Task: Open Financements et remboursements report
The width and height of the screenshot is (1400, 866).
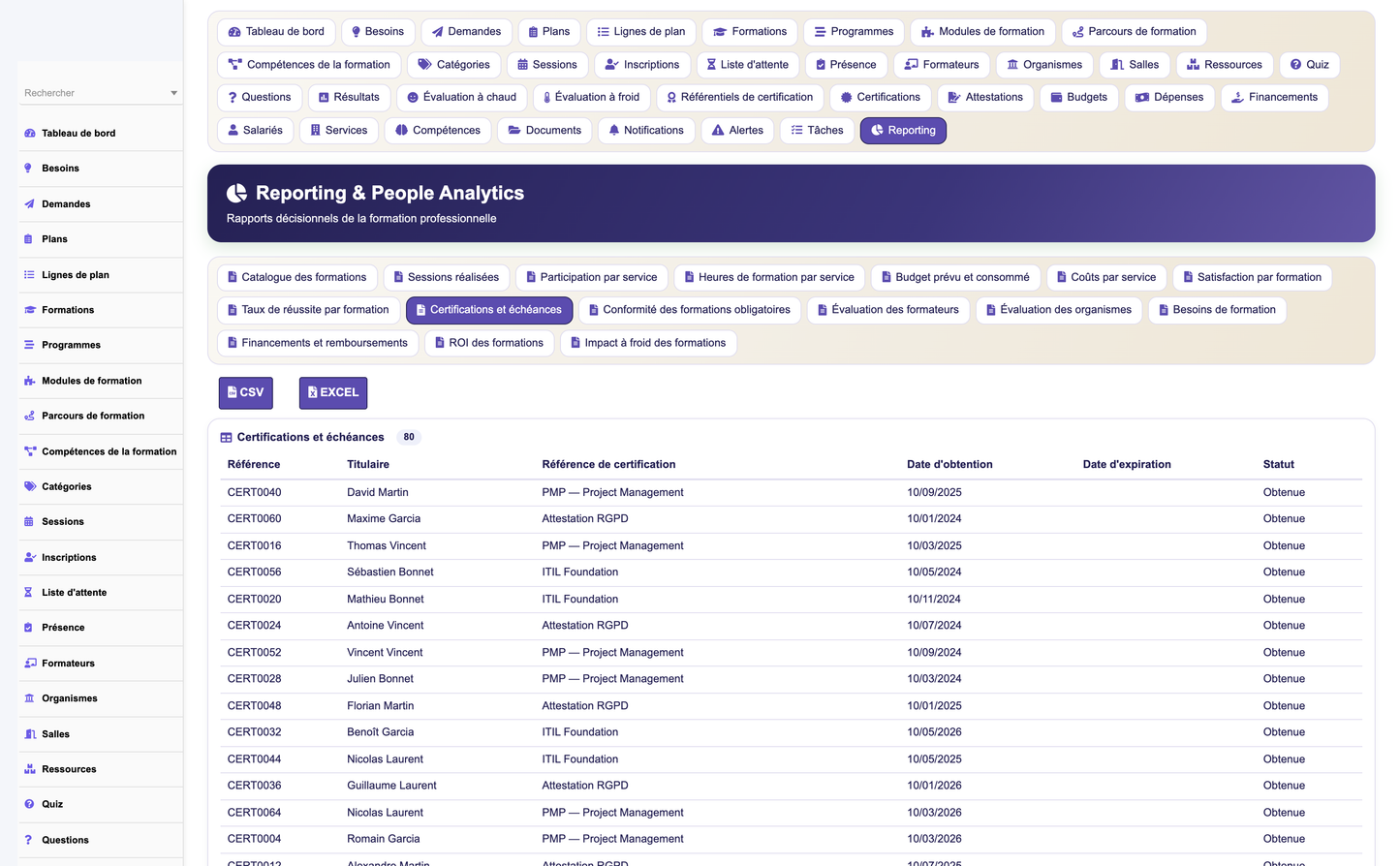Action: click(x=318, y=343)
